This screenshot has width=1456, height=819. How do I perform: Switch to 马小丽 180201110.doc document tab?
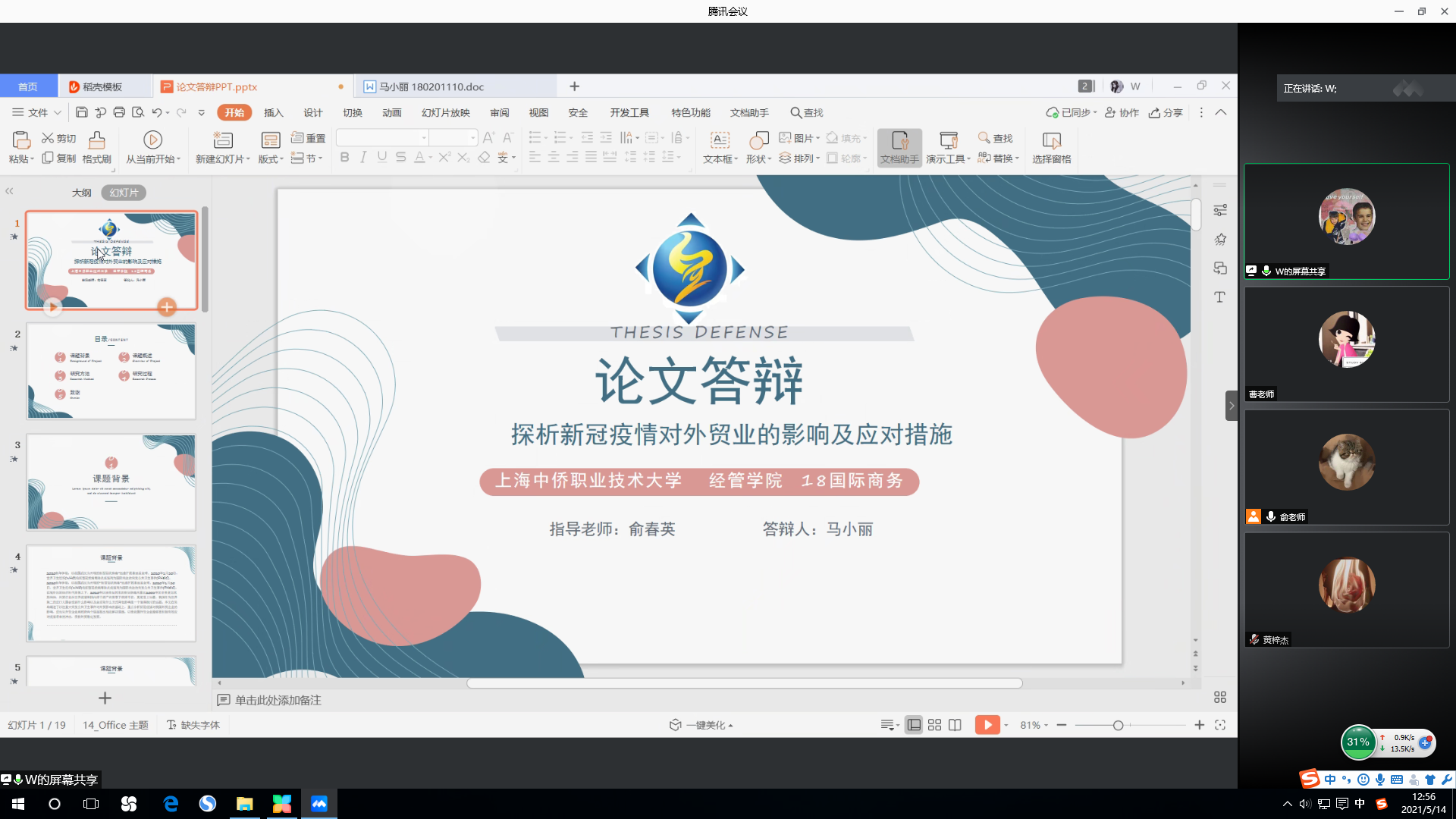click(431, 86)
